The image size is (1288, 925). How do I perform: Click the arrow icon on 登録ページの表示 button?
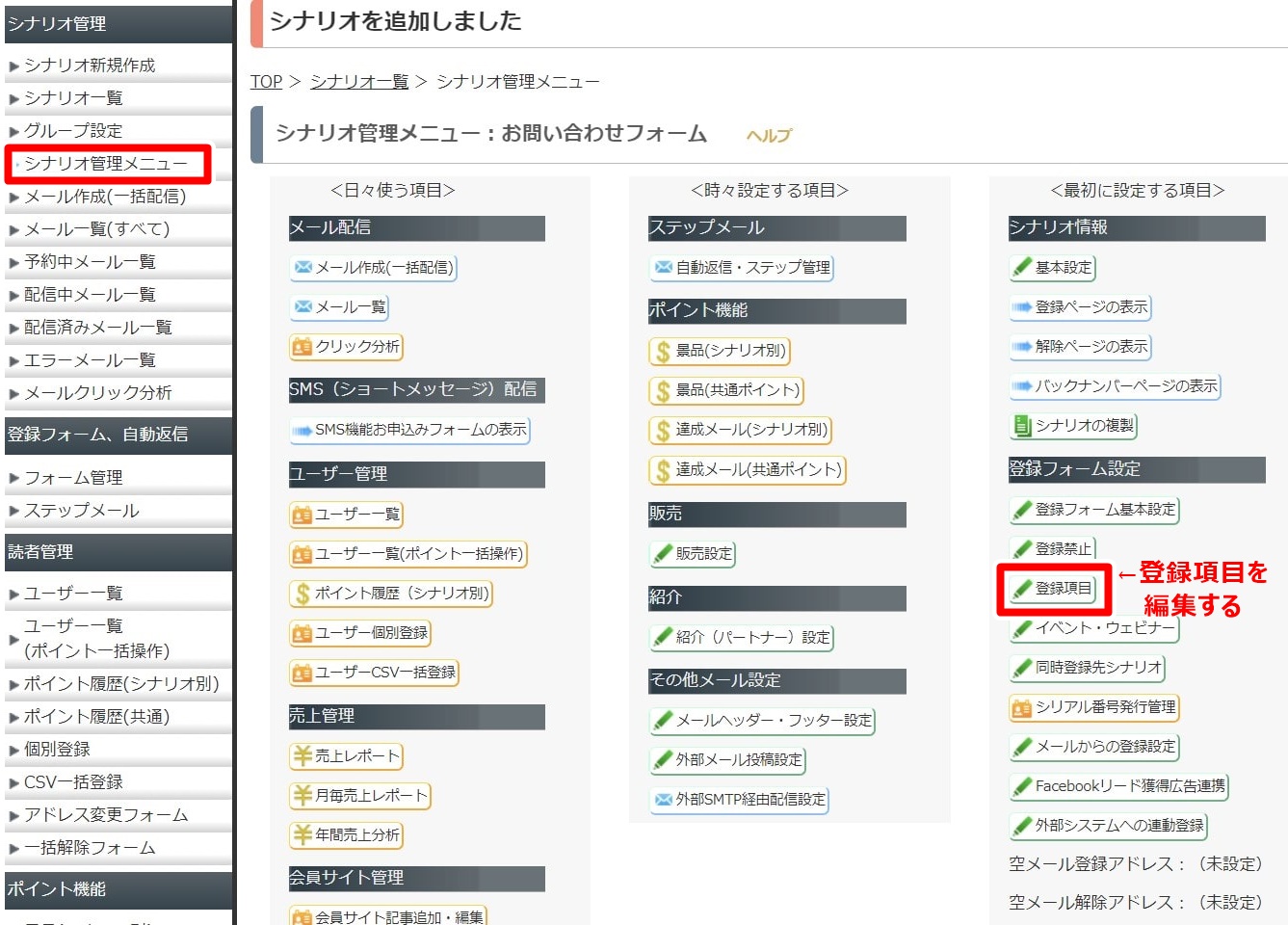point(1022,307)
